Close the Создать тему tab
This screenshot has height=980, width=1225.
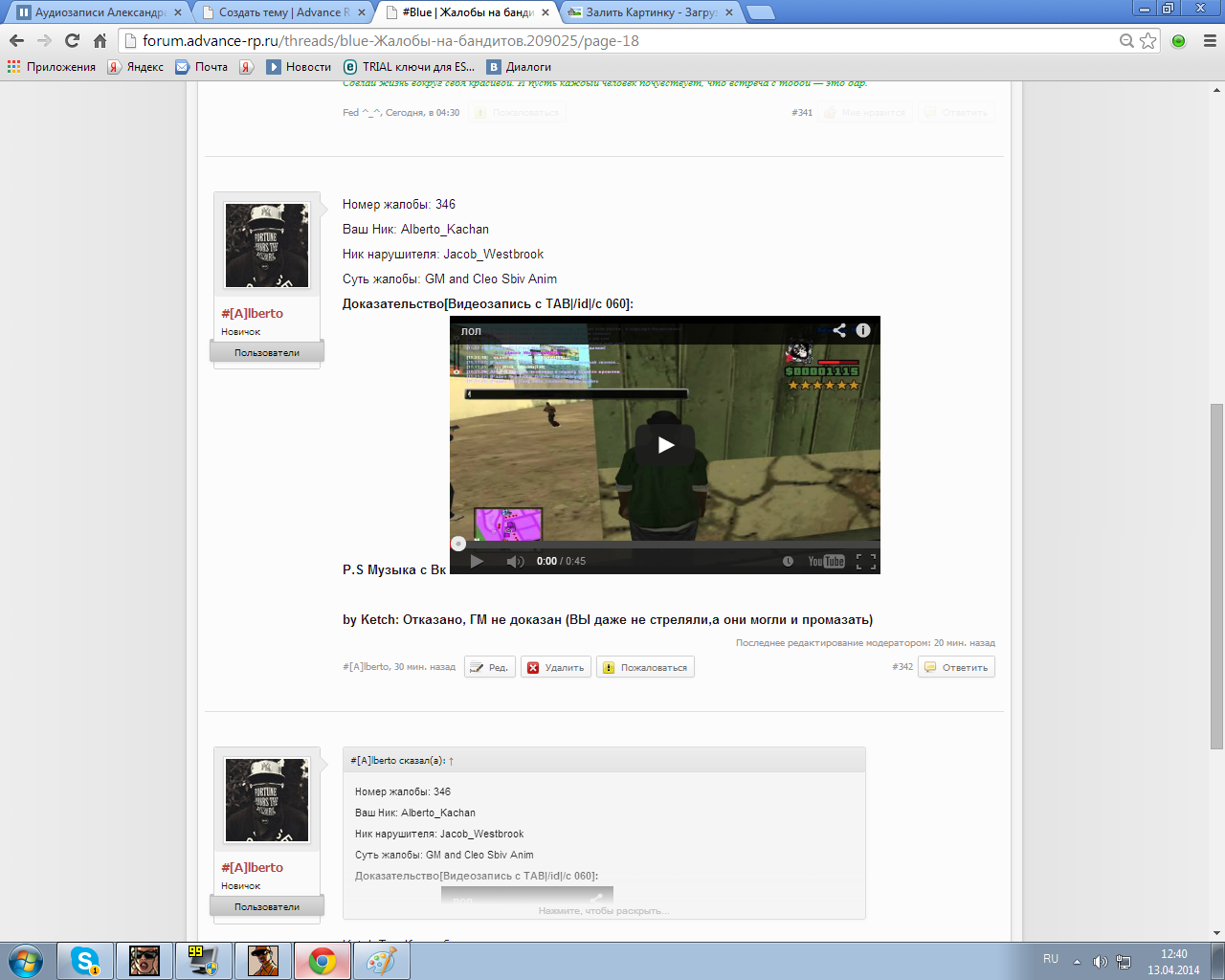(x=362, y=12)
